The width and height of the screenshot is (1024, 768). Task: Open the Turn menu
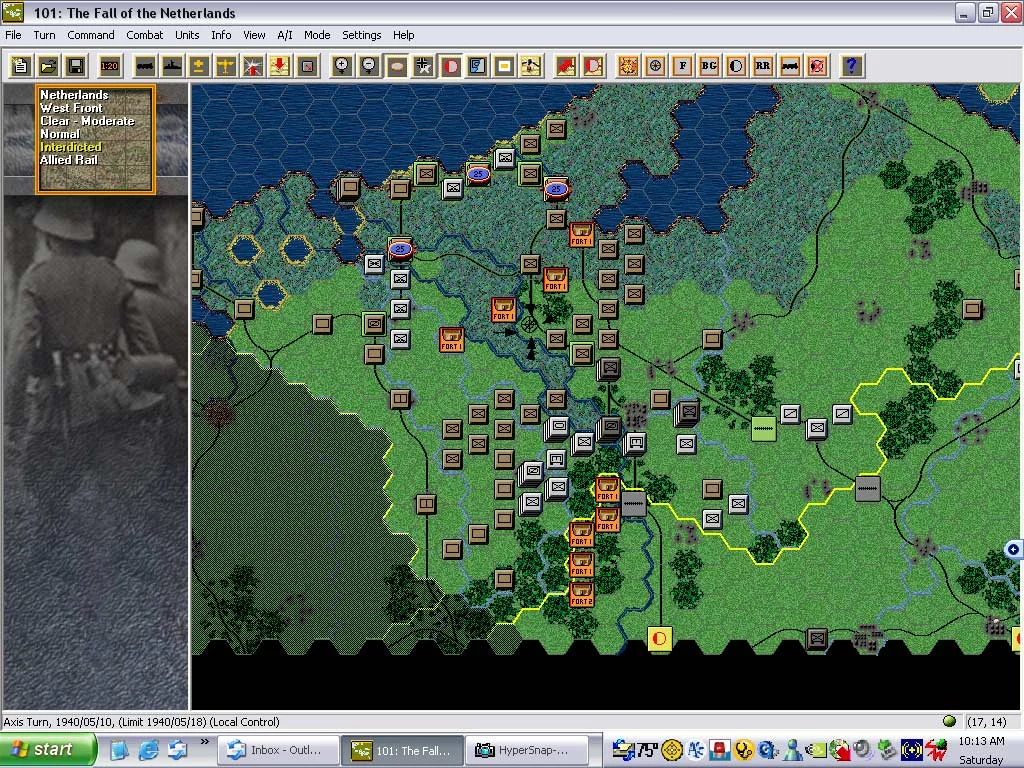pyautogui.click(x=44, y=35)
